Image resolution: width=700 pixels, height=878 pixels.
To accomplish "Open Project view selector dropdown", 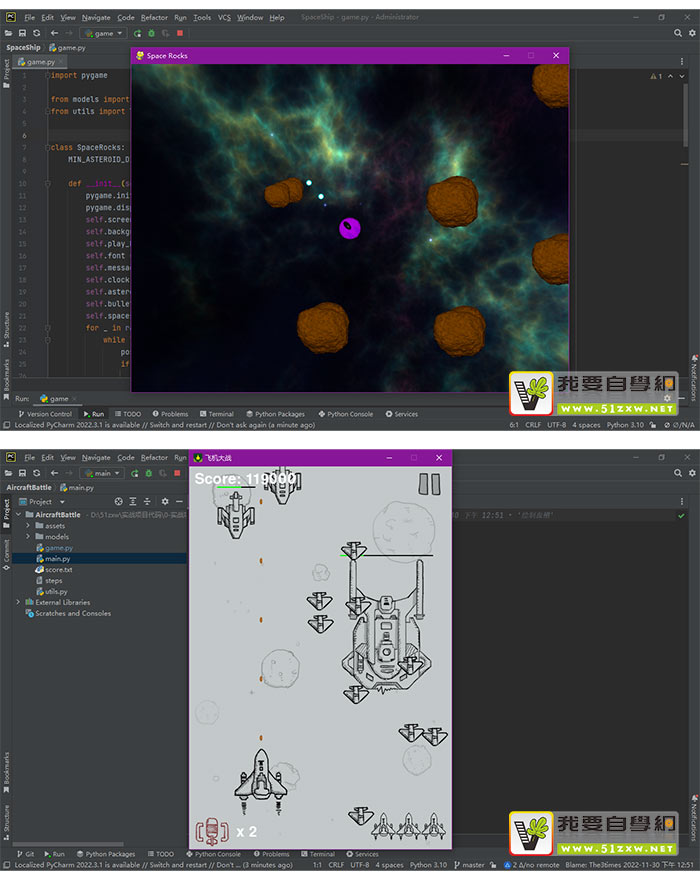I will pos(42,502).
